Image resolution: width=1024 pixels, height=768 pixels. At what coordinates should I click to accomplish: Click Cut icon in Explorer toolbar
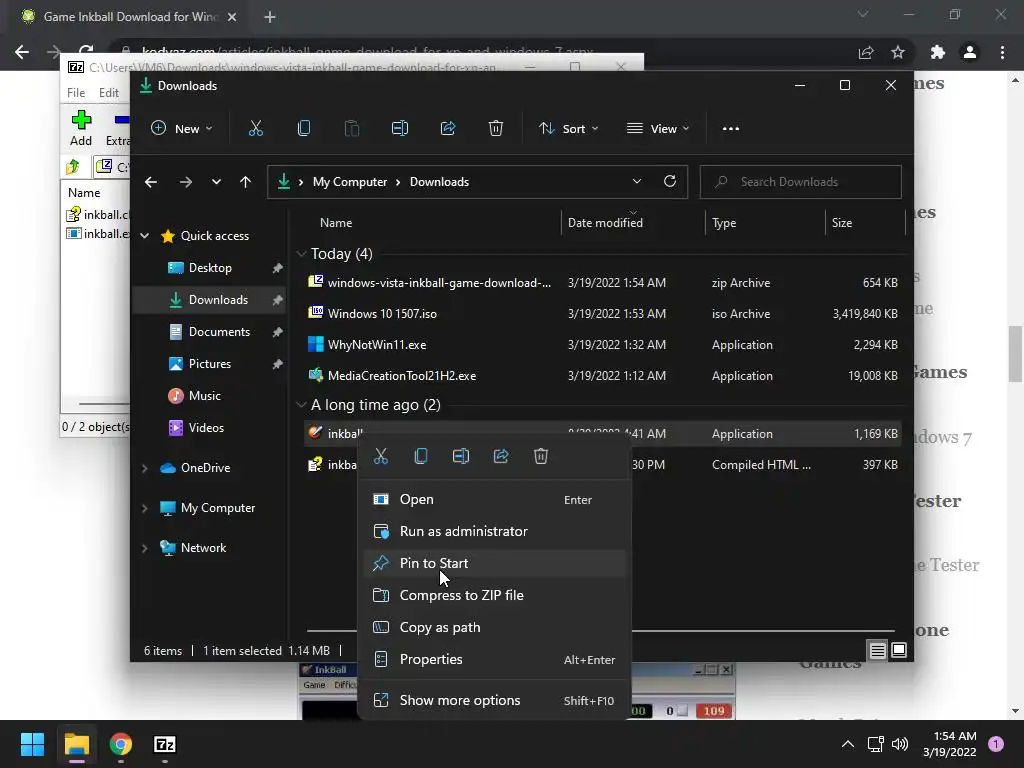point(255,129)
